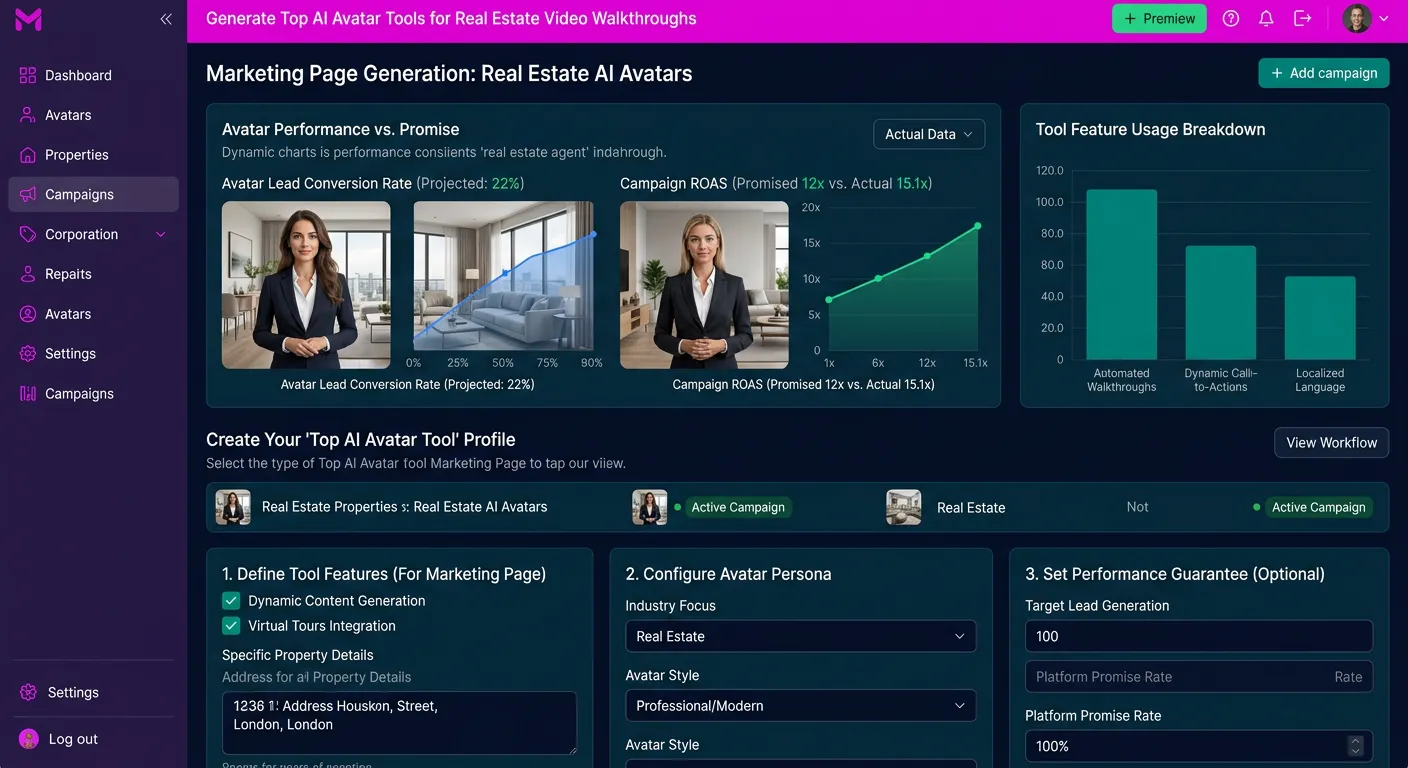Increment the Platform Promise Rate stepper
The height and width of the screenshot is (768, 1408).
1356,741
